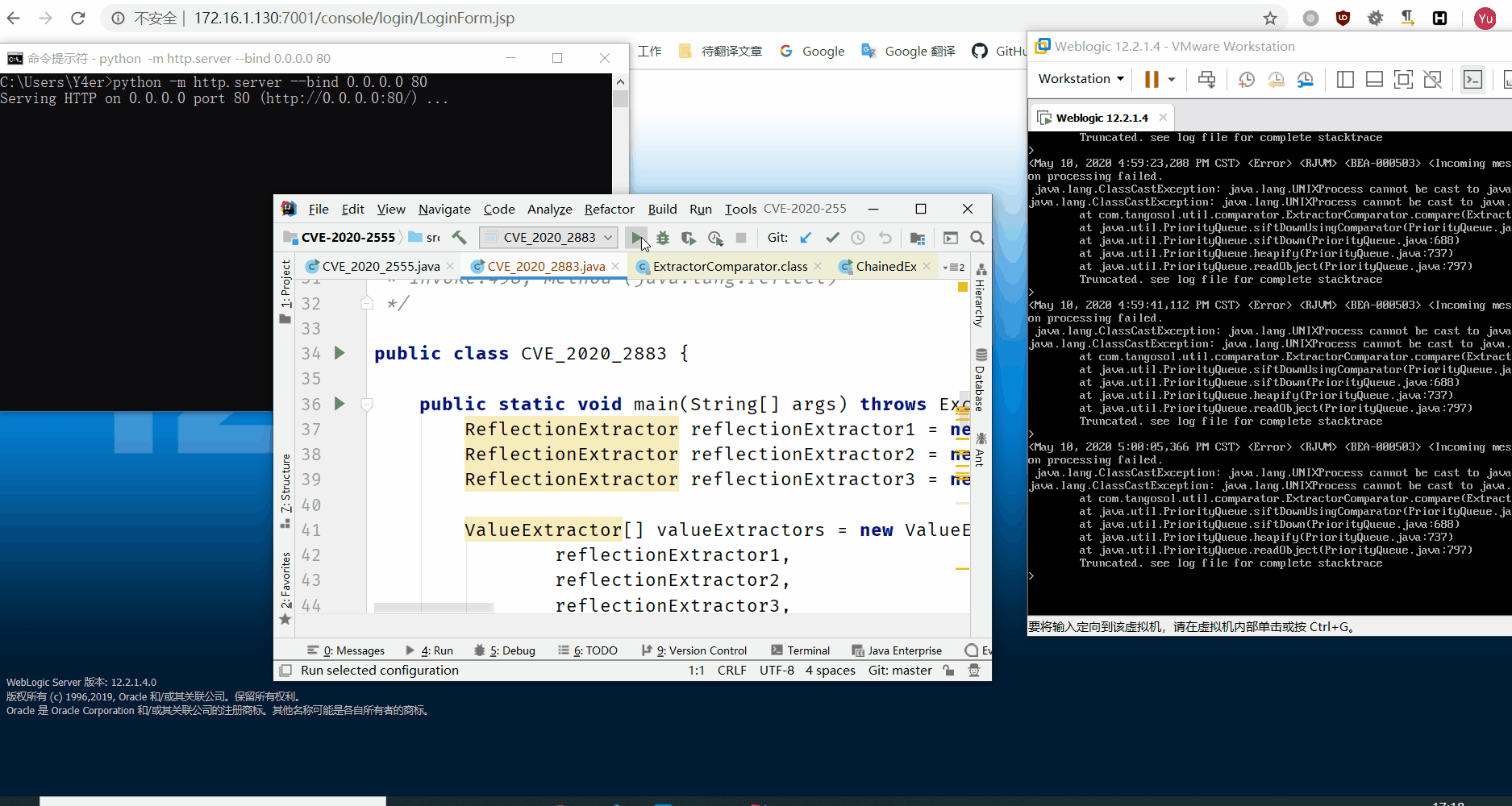Show VMware library sidebar icon
1512x806 pixels.
(1345, 79)
